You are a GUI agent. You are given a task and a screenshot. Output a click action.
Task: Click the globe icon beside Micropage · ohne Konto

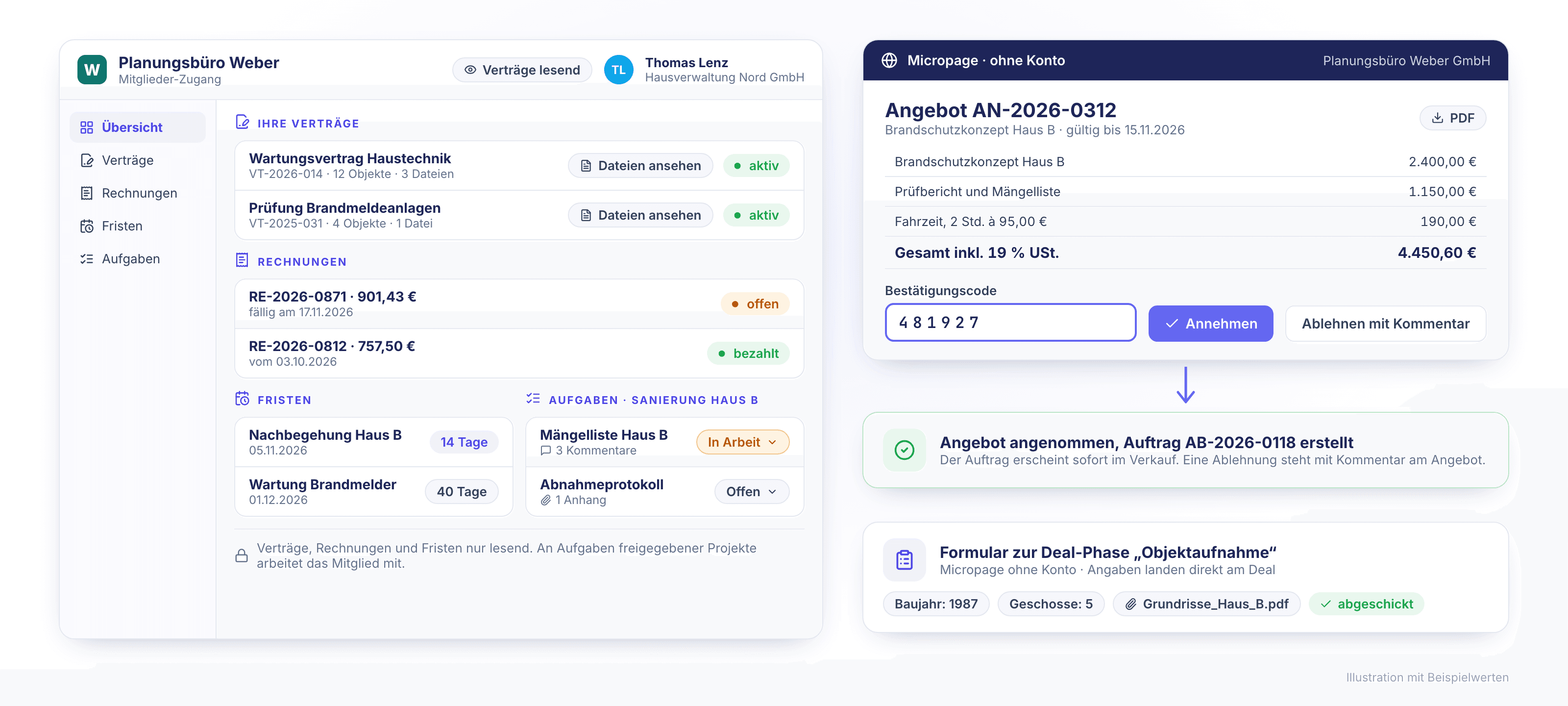(889, 60)
